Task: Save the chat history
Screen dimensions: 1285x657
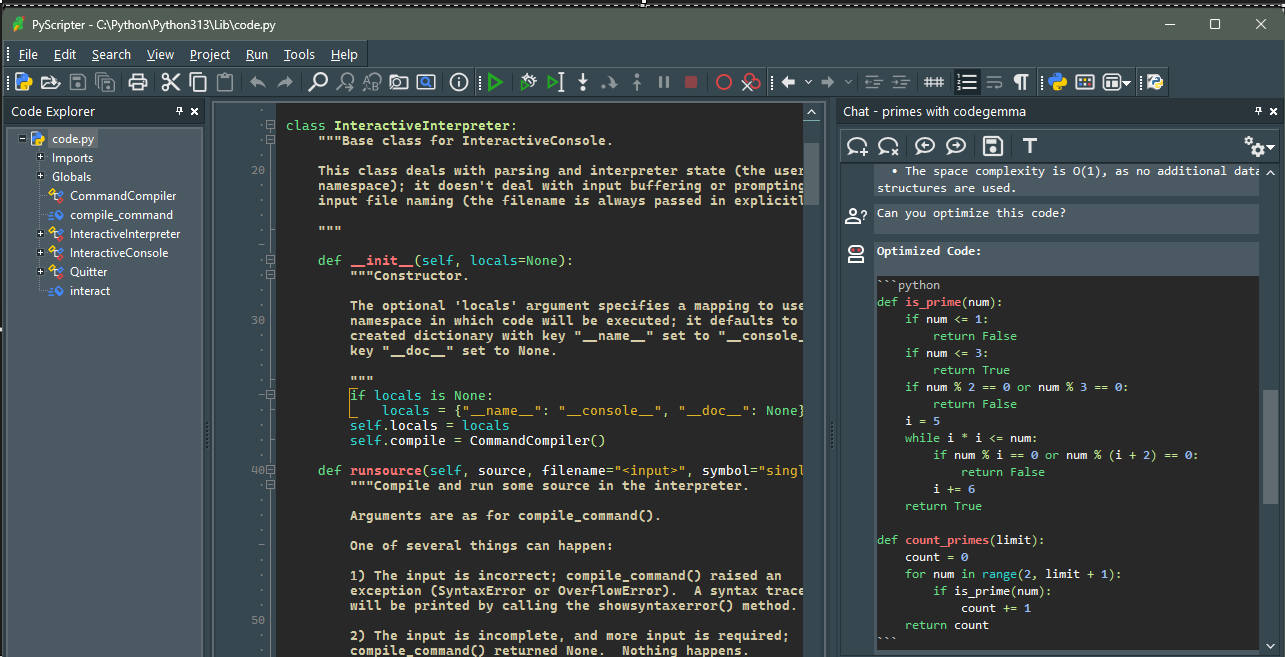Action: point(992,147)
